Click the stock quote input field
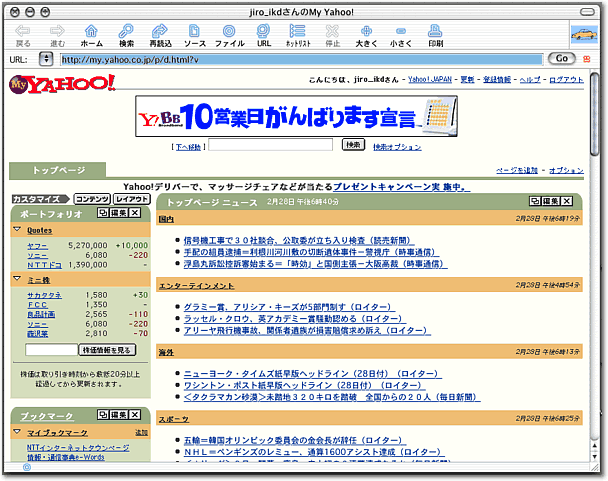 click(x=52, y=350)
